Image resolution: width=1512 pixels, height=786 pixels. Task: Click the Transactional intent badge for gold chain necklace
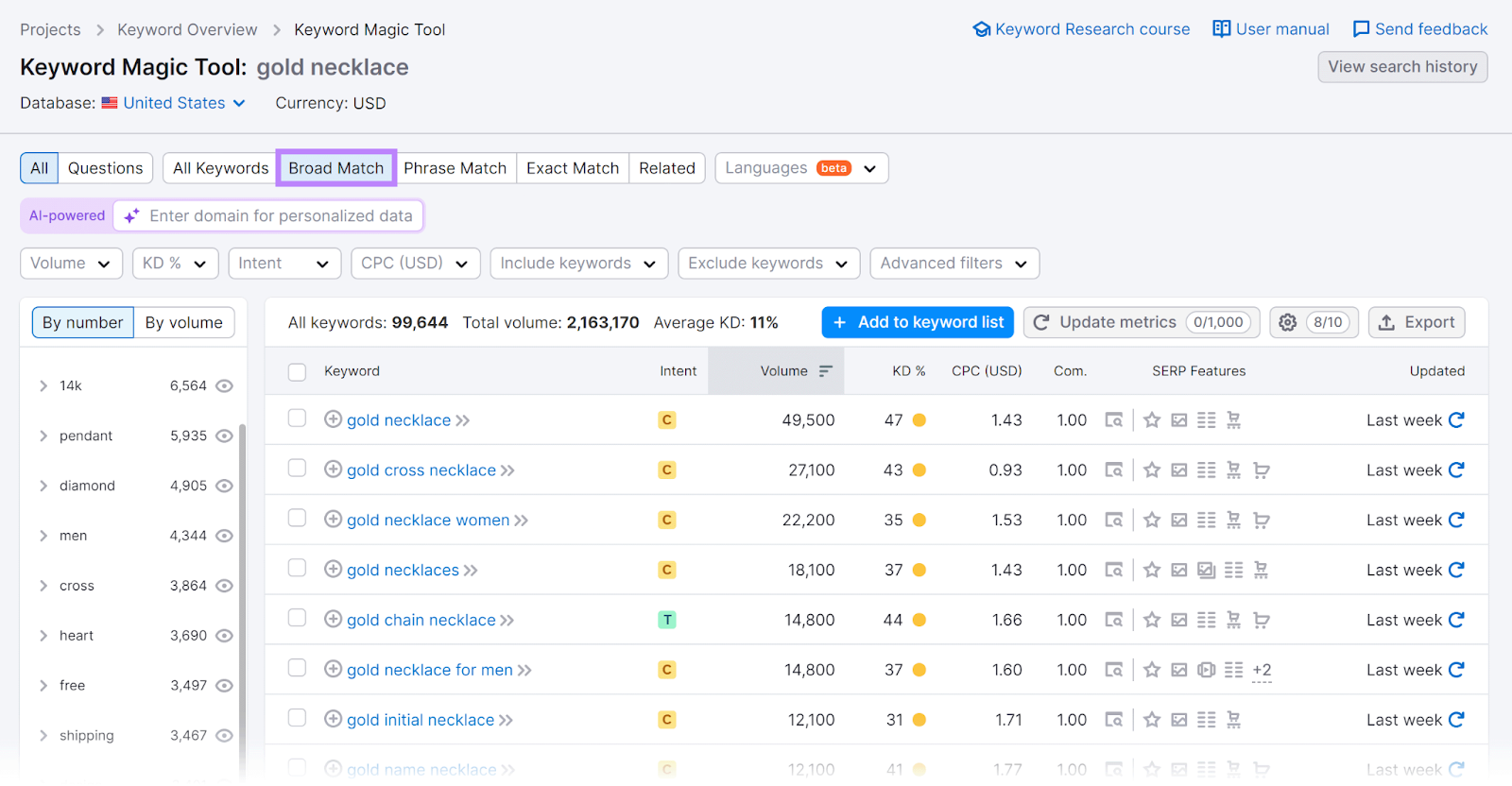[667, 621]
